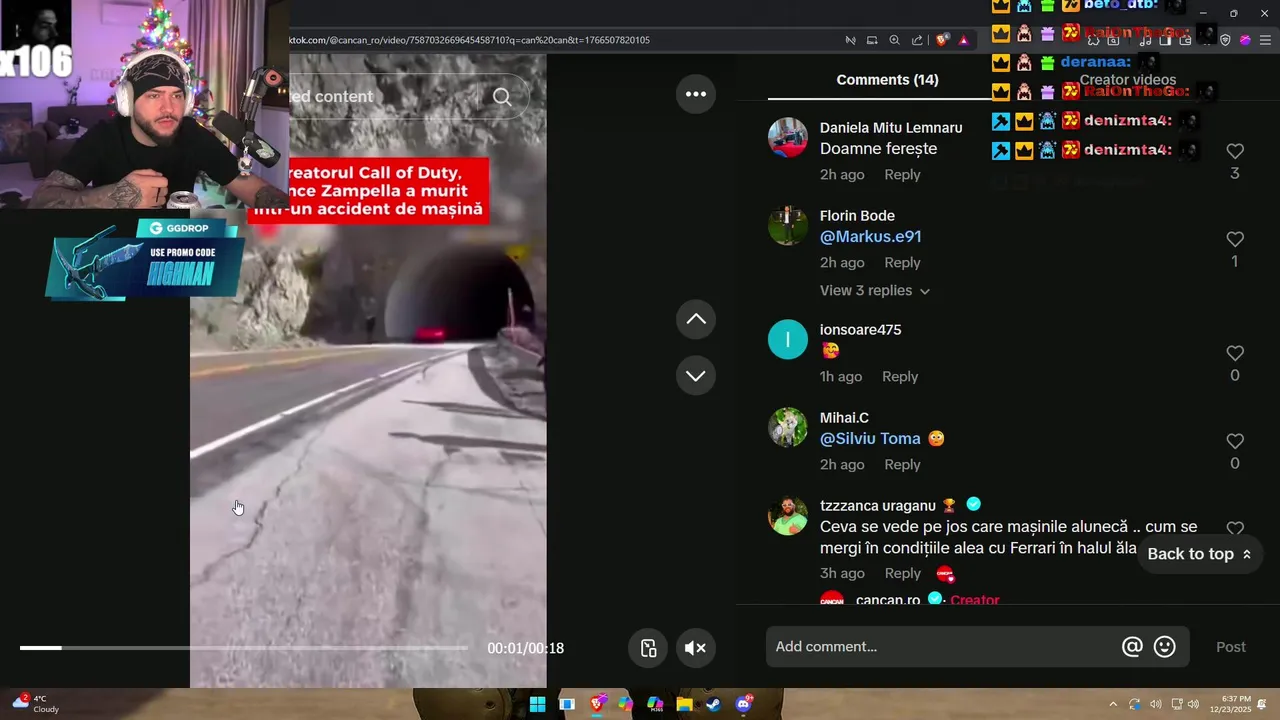The image size is (1280, 720).
Task: Switch to the Comments (14) tab
Action: [x=887, y=80]
